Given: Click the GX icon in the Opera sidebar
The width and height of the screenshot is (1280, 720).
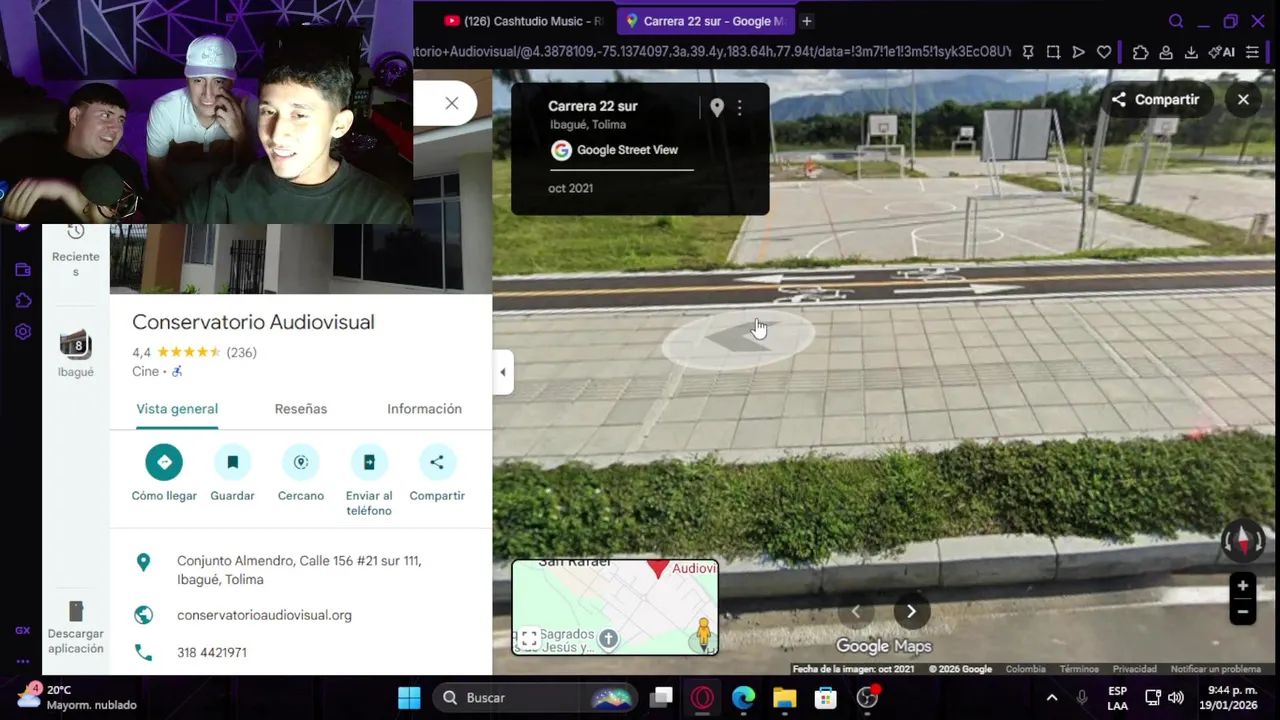Looking at the screenshot, I should coord(22,630).
